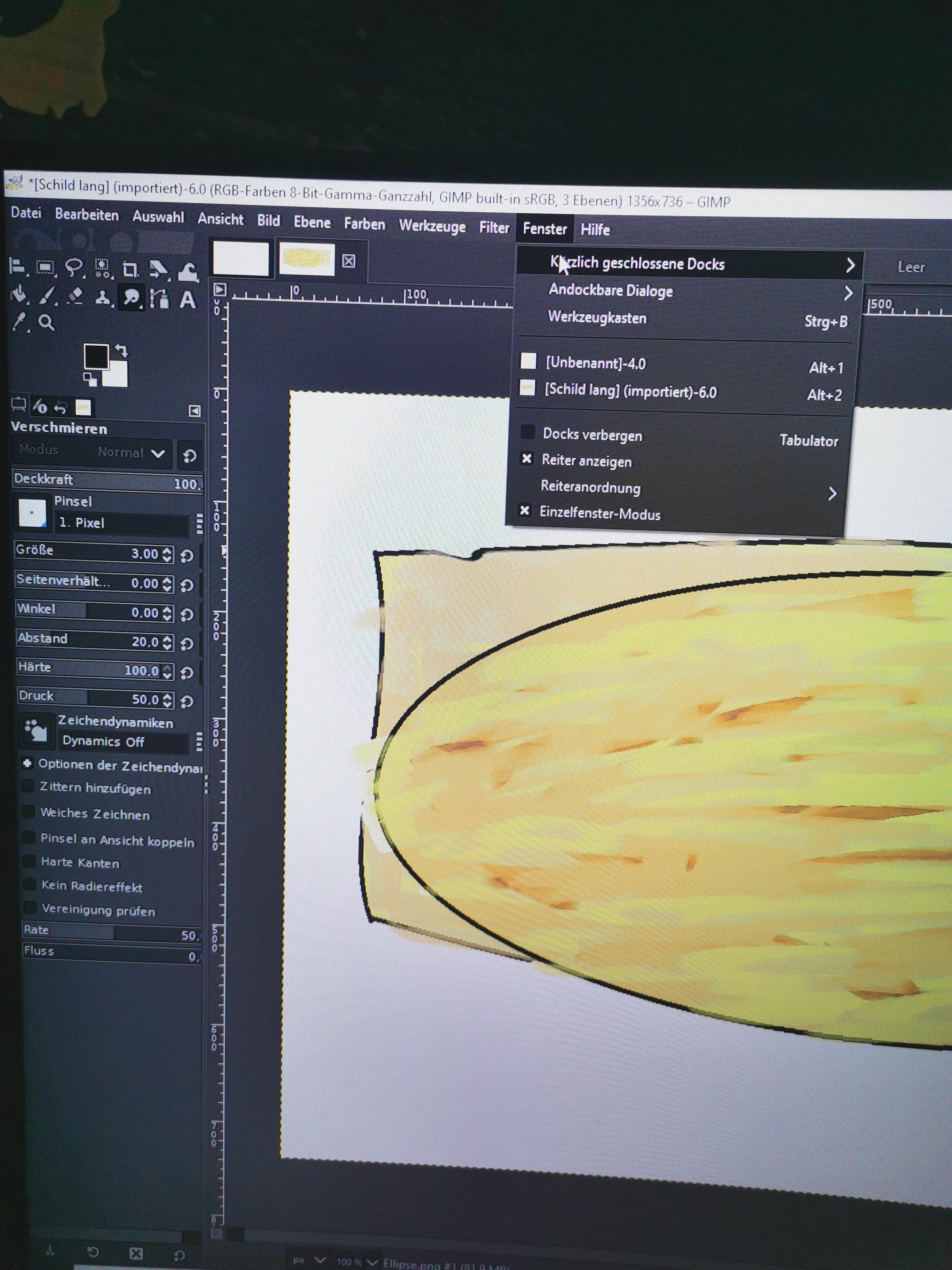Select the Eraser tool
The height and width of the screenshot is (1270, 952).
(x=74, y=296)
